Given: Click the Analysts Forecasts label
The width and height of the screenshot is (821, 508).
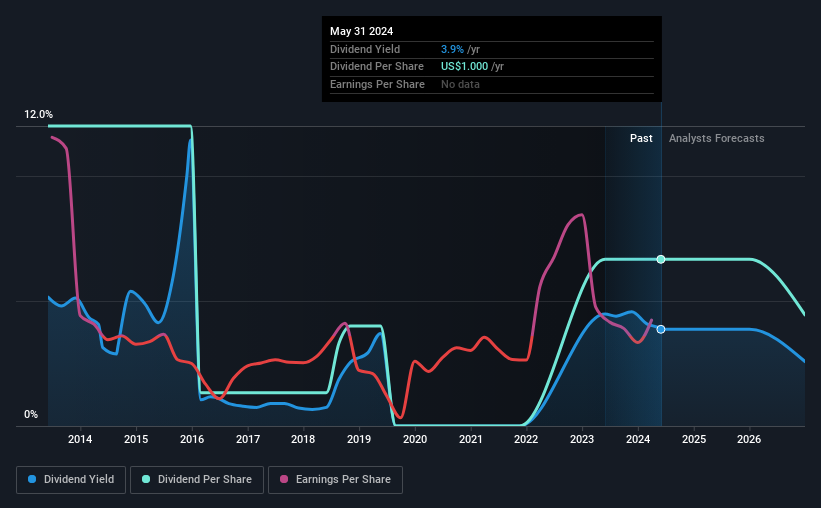Looking at the screenshot, I should point(716,138).
